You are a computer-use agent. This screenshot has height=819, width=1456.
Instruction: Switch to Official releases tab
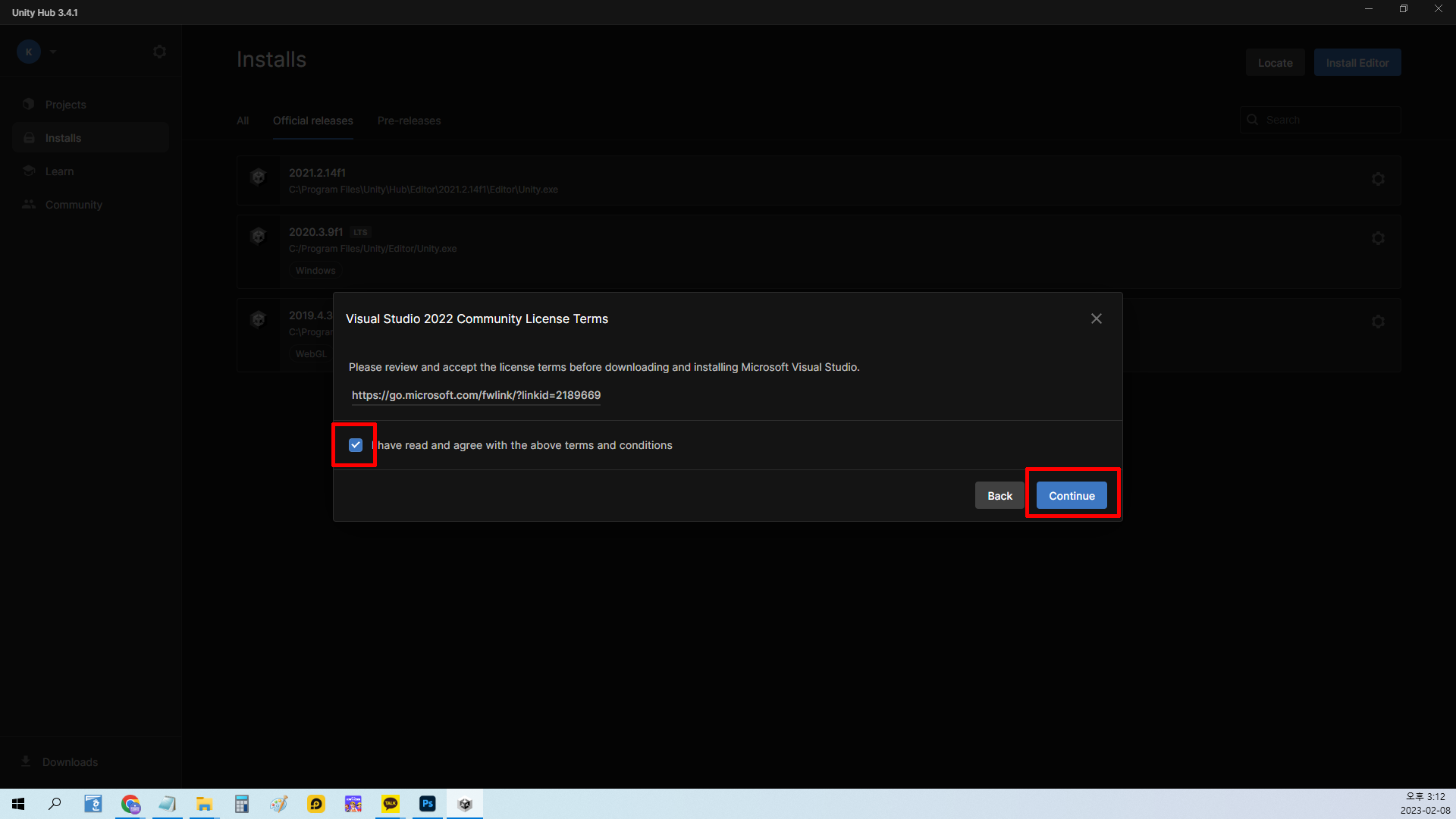(x=312, y=121)
